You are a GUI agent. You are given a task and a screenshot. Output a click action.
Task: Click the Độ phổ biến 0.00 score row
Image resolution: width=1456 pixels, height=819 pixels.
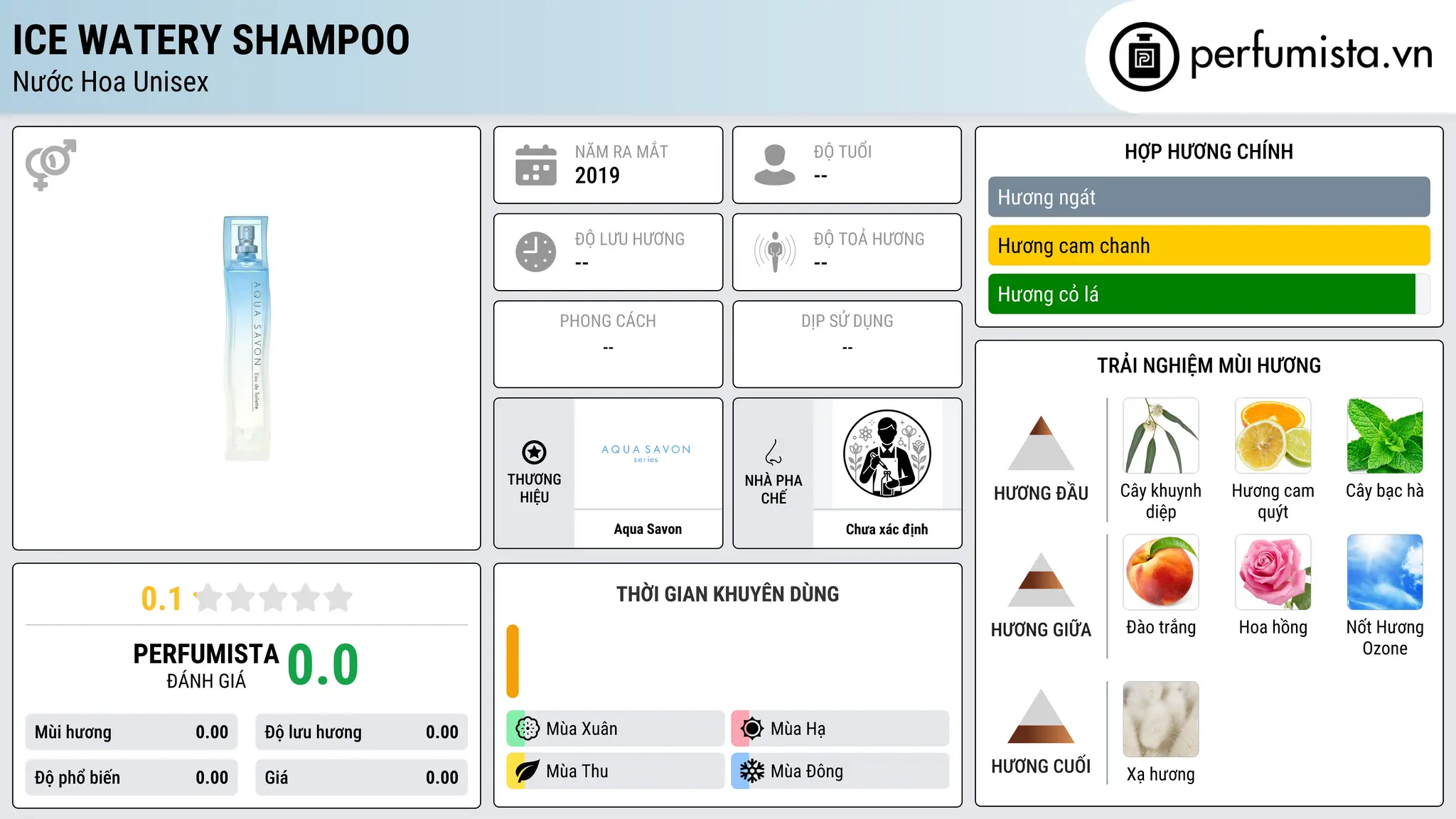point(132,778)
